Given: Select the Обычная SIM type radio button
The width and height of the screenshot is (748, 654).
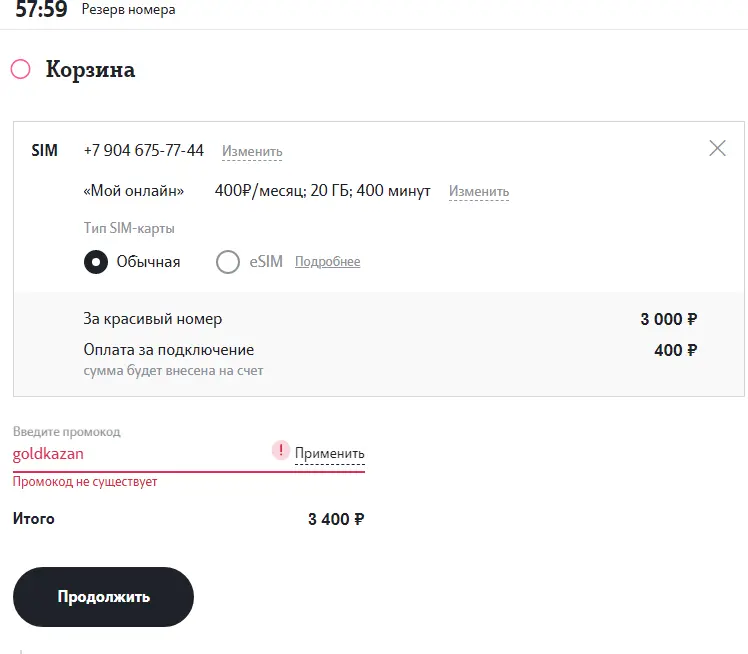Looking at the screenshot, I should click(96, 262).
